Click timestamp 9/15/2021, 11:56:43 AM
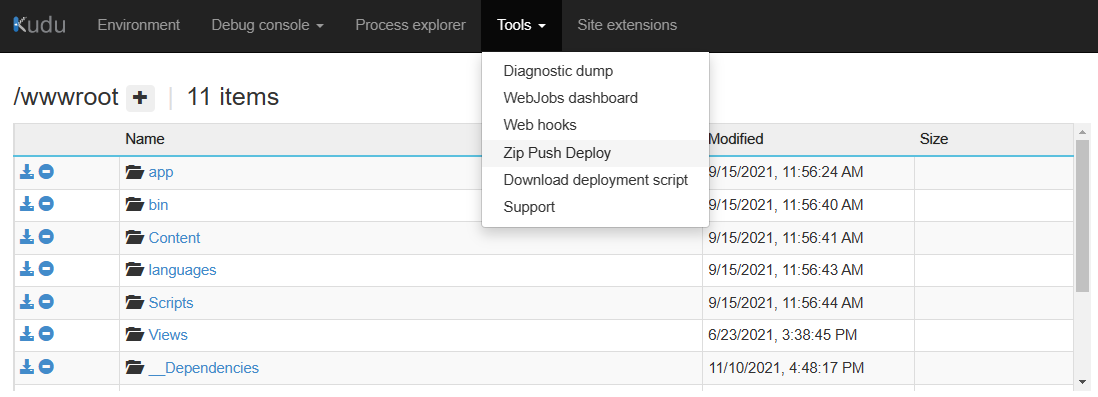 click(786, 270)
